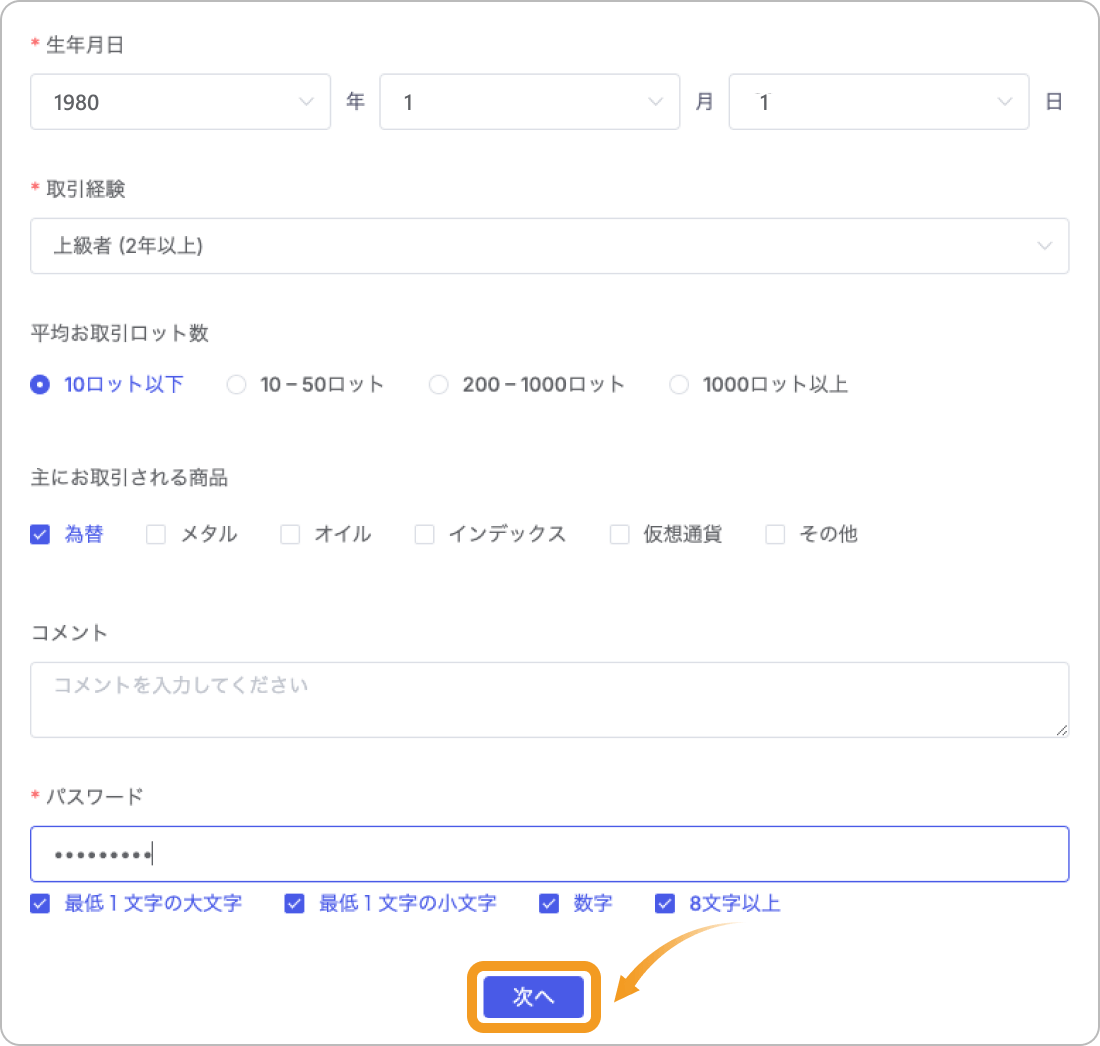The width and height of the screenshot is (1100, 1046).
Task: Click the パスワード field label
Action: pyautogui.click(x=95, y=797)
